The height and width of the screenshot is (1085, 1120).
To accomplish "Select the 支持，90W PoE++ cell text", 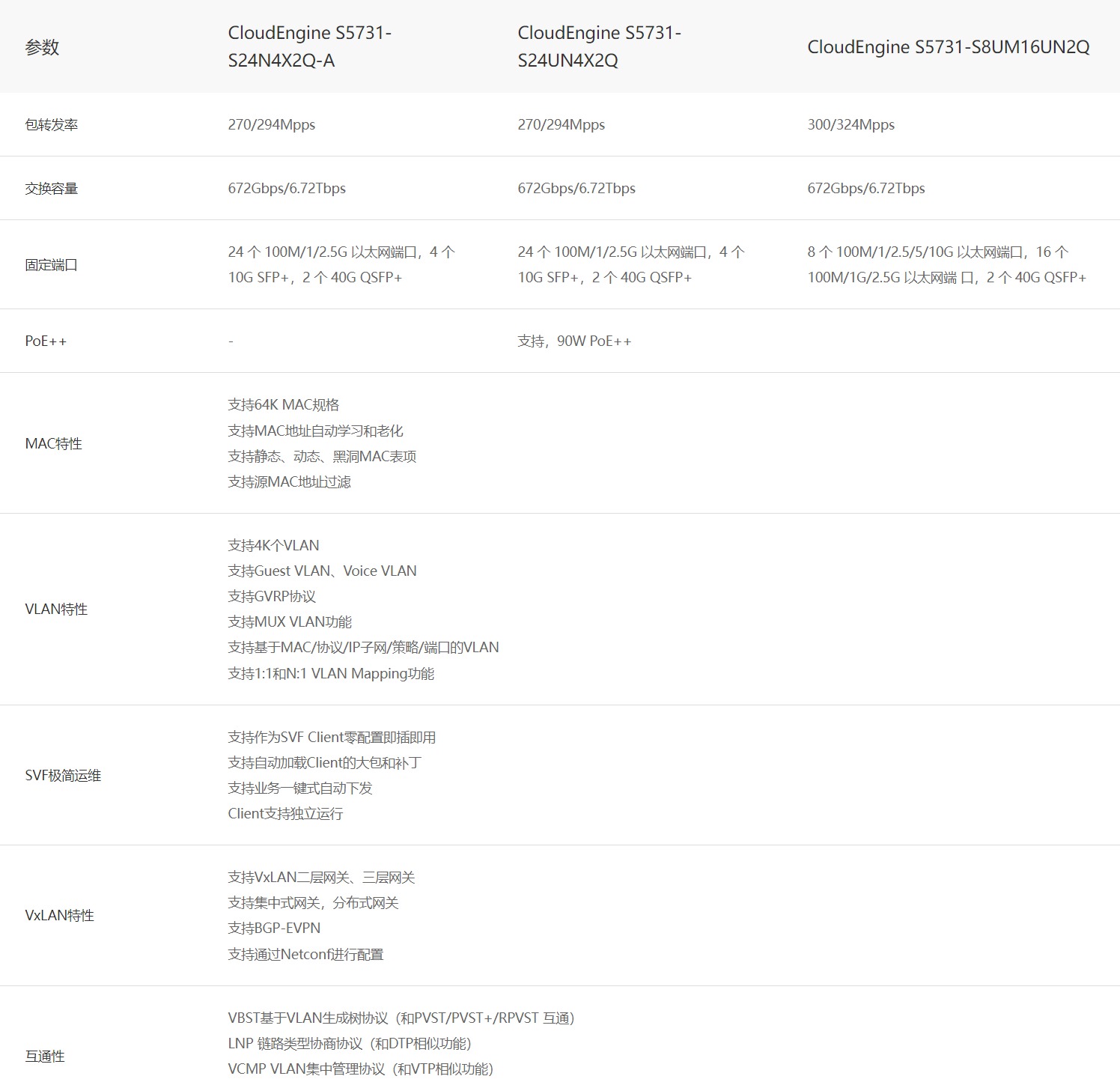I will click(x=574, y=341).
